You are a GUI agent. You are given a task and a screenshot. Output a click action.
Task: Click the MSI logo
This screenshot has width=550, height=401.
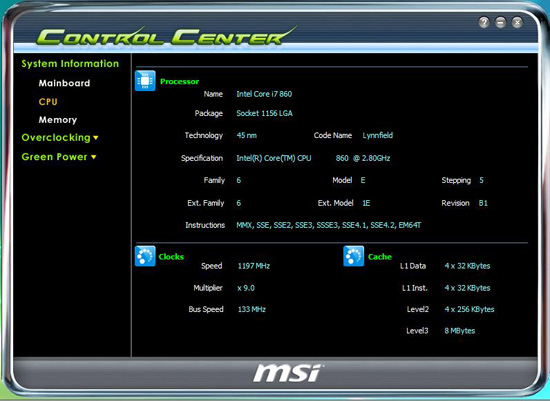288,373
